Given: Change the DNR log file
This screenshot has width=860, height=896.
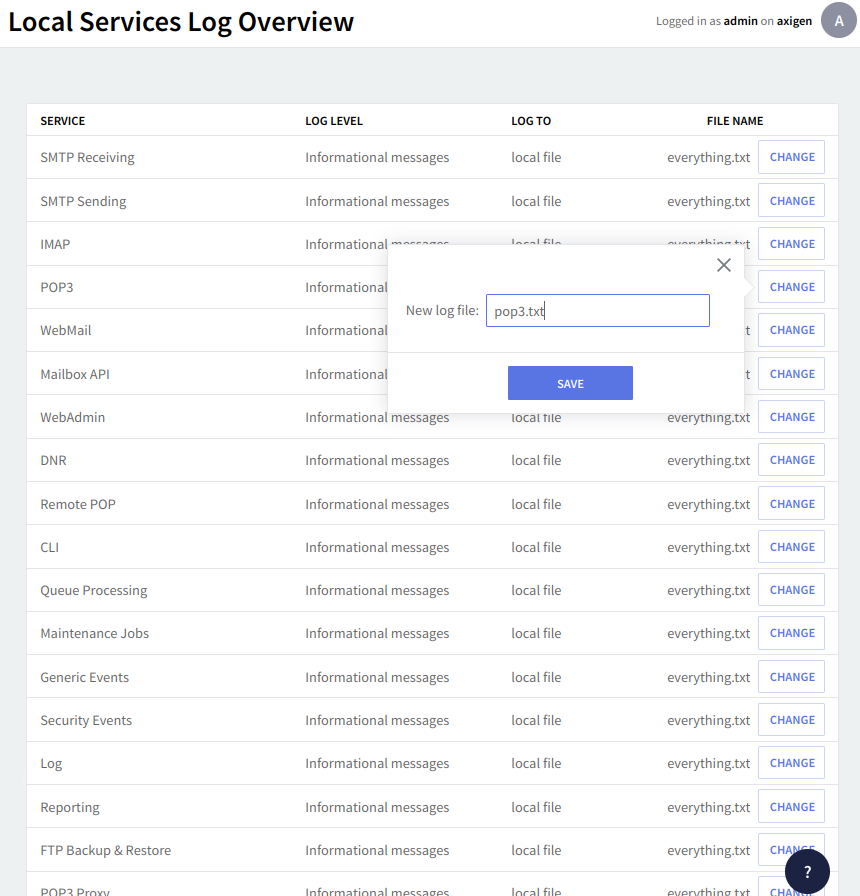Looking at the screenshot, I should pos(791,460).
